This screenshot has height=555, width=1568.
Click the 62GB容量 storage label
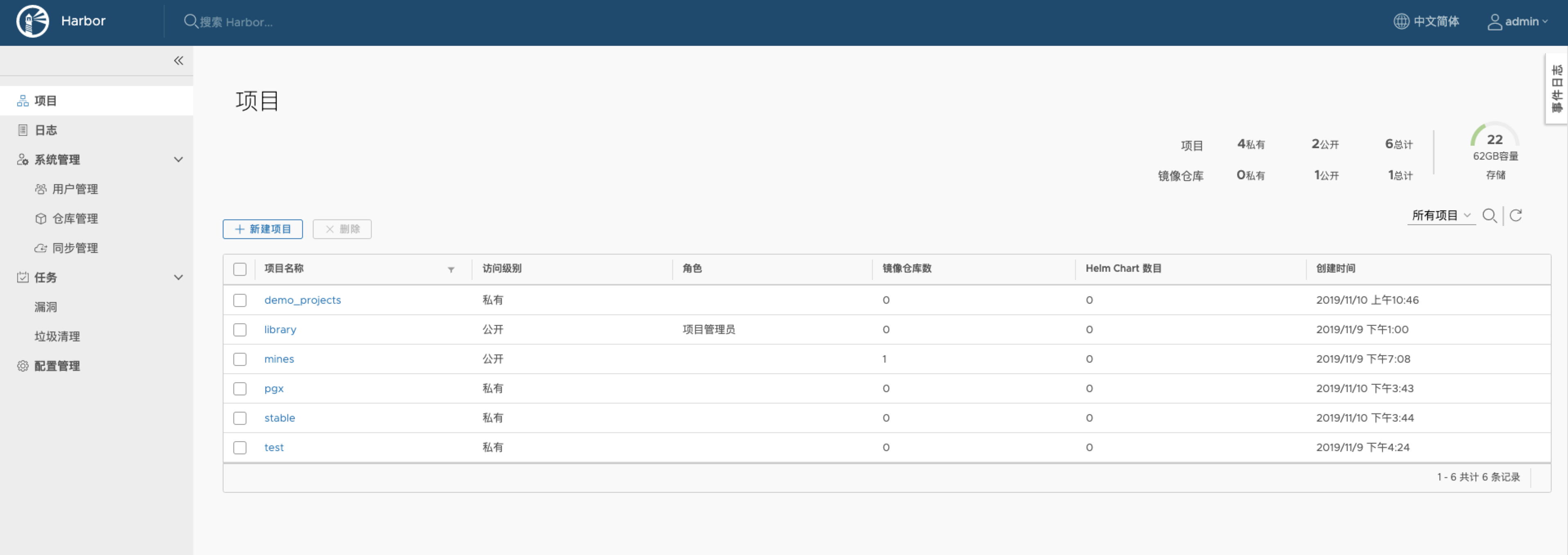click(x=1496, y=156)
